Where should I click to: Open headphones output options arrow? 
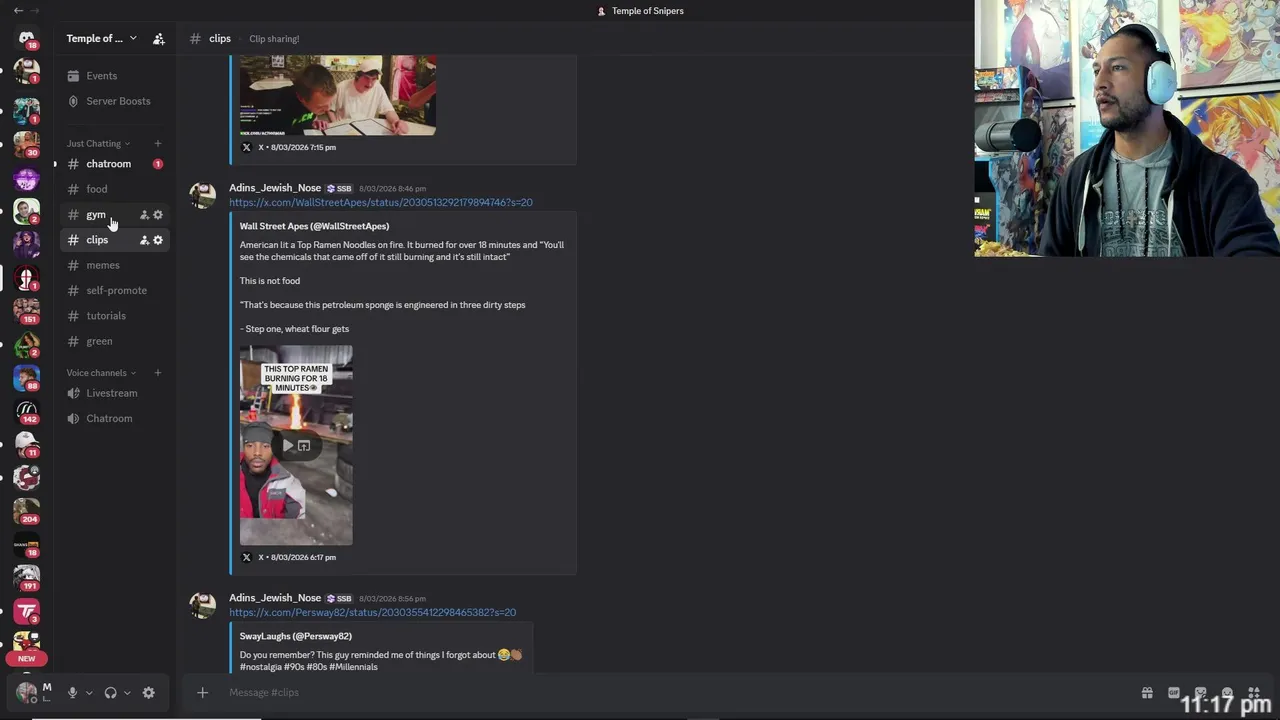127,693
